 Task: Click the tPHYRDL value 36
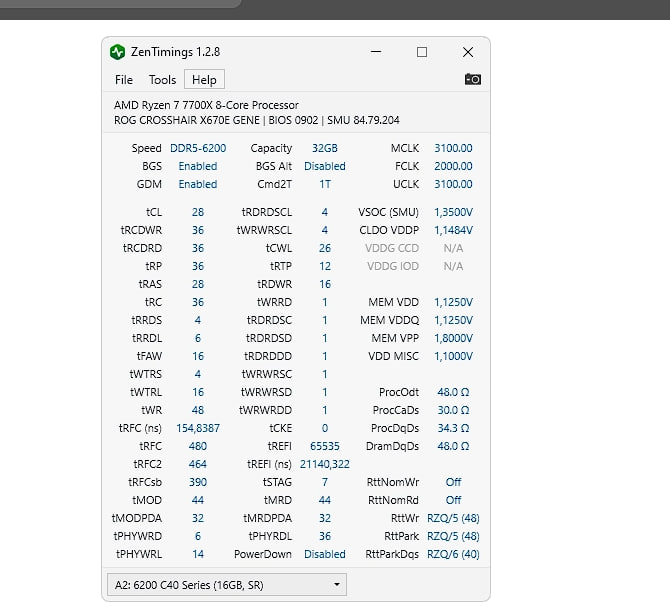tap(325, 536)
